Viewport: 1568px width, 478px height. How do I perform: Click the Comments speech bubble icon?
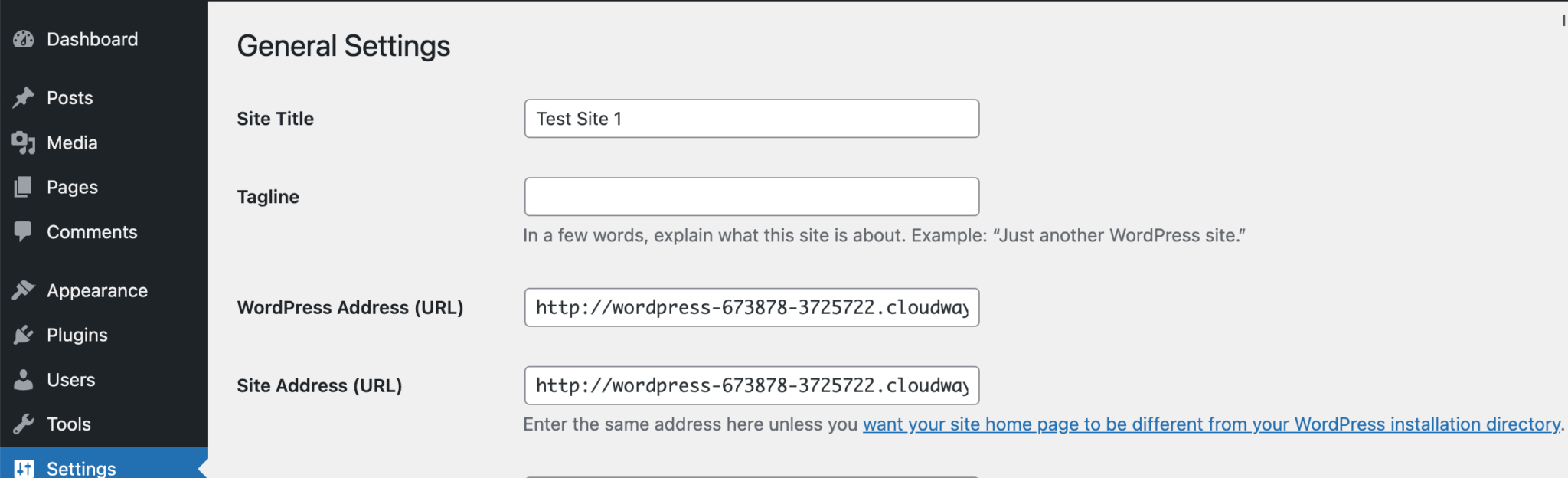24,231
